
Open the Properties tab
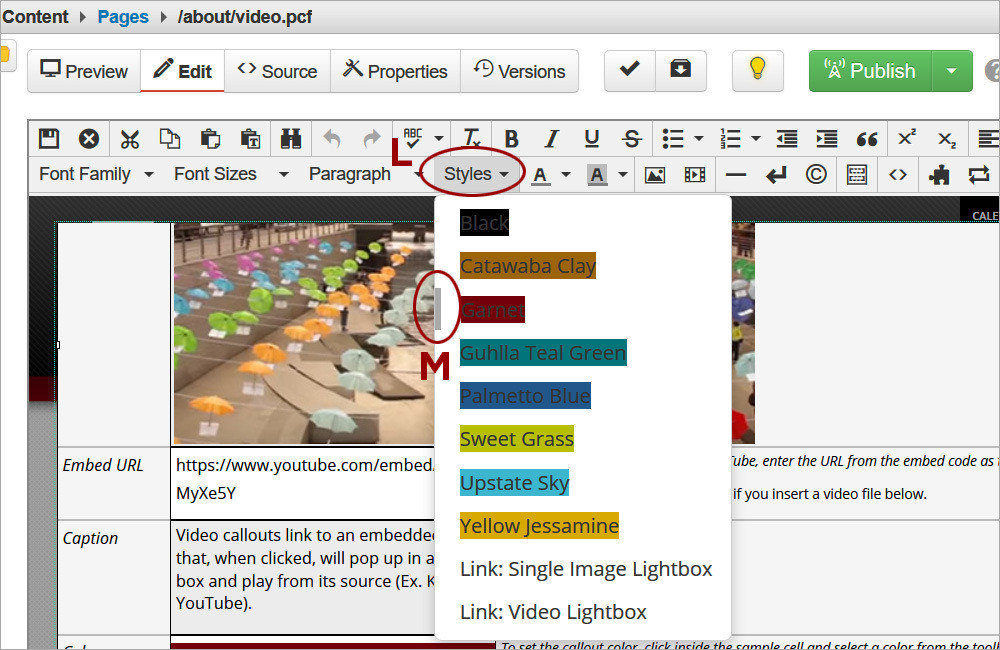click(394, 71)
